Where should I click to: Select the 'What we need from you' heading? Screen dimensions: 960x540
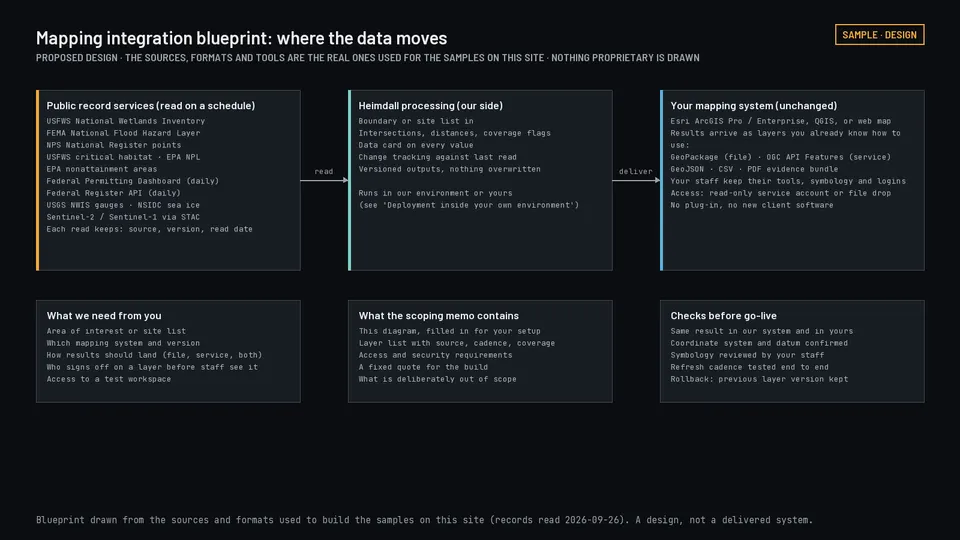point(104,315)
